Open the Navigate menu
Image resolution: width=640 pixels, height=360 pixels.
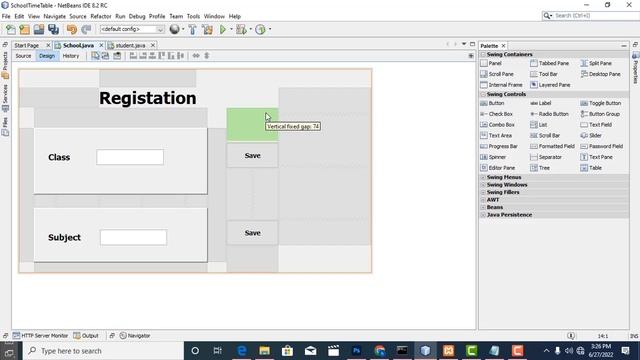(55, 16)
